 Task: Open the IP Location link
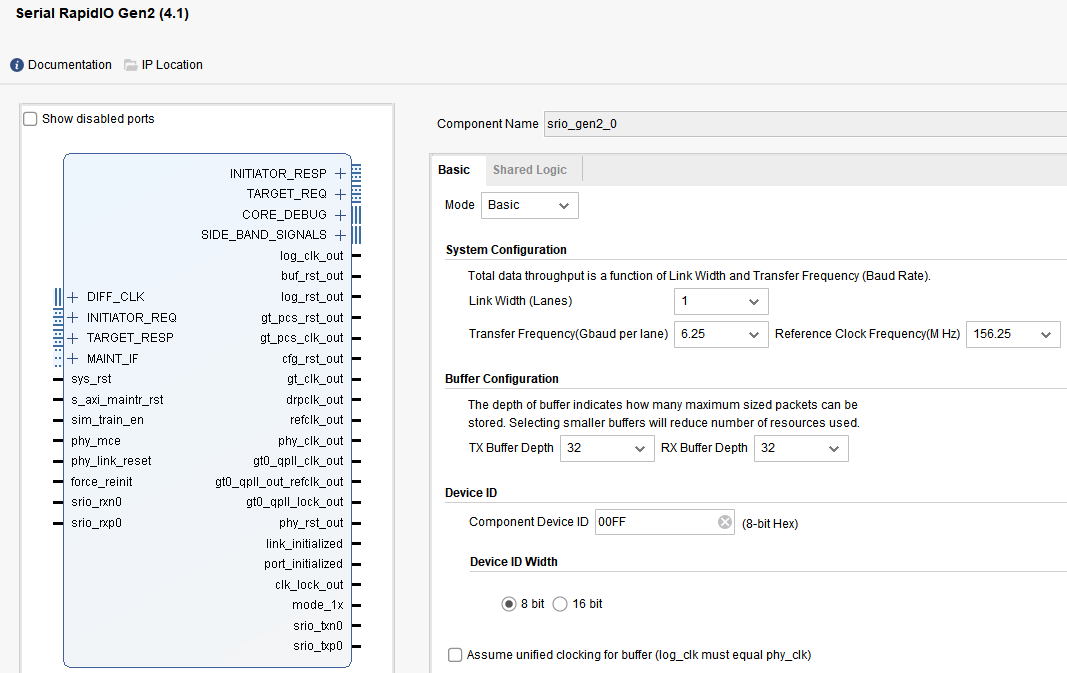click(x=172, y=65)
